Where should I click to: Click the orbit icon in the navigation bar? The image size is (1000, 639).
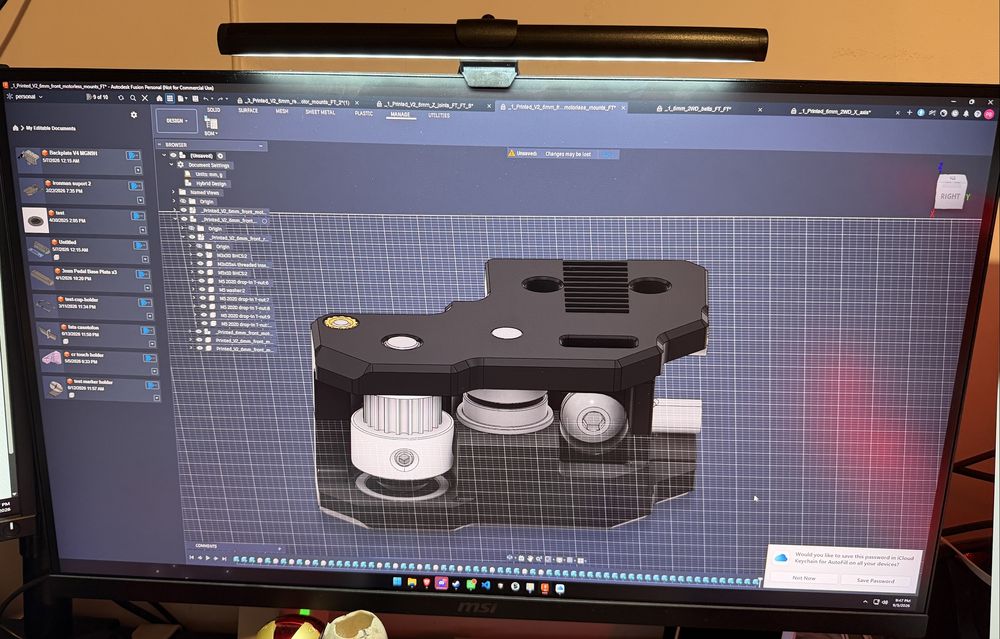[510, 557]
